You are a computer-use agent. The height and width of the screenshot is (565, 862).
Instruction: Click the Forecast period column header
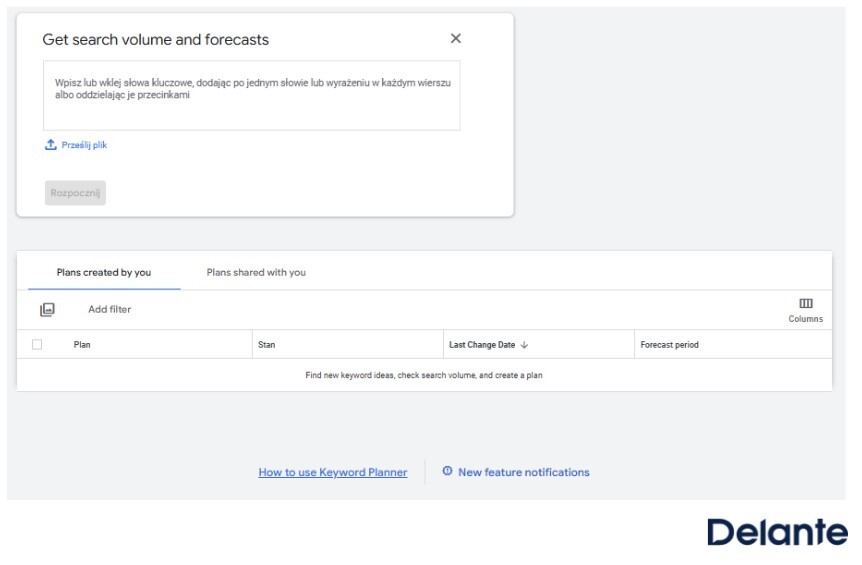670,345
